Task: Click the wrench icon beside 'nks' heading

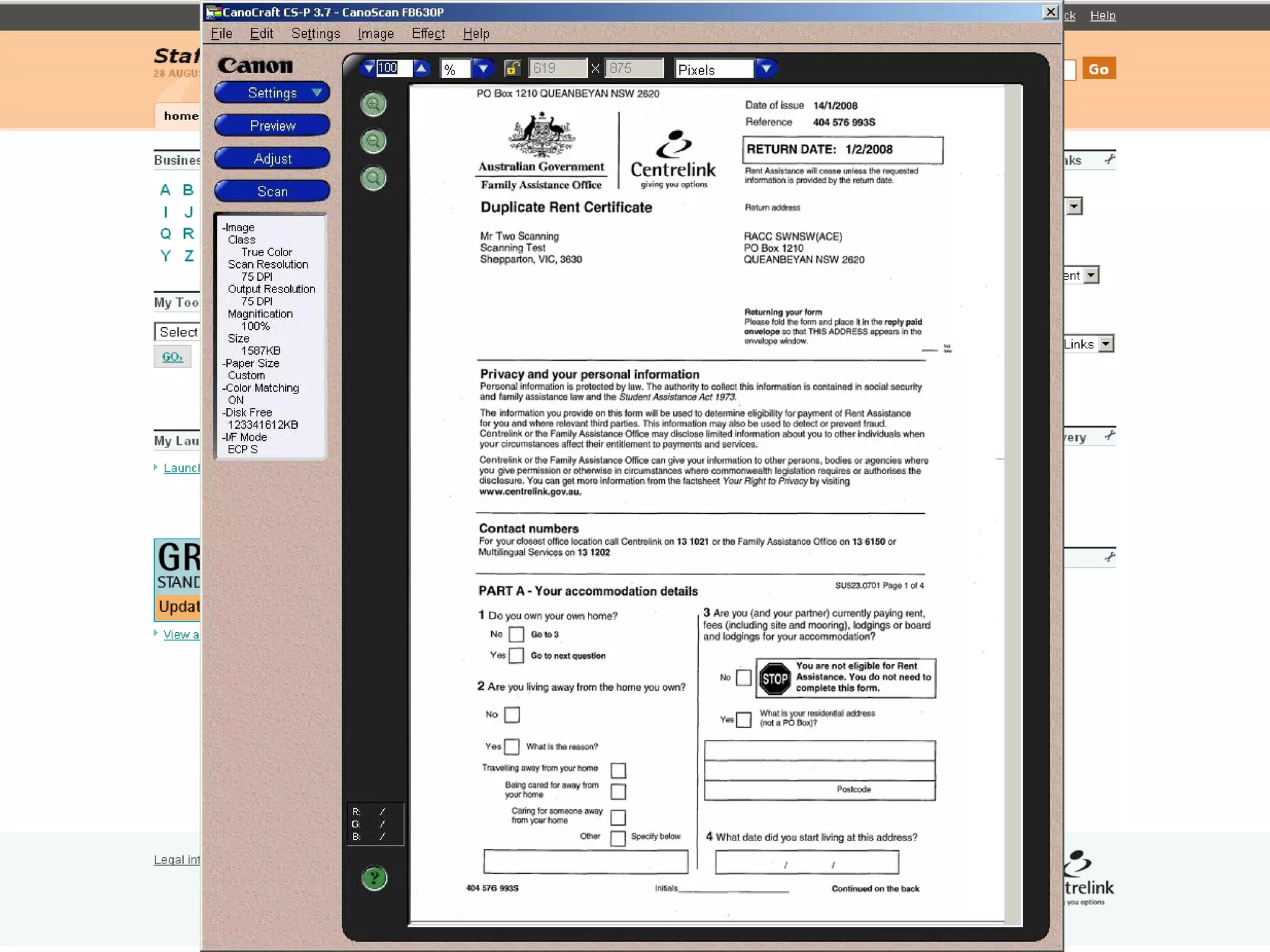Action: pos(1109,160)
